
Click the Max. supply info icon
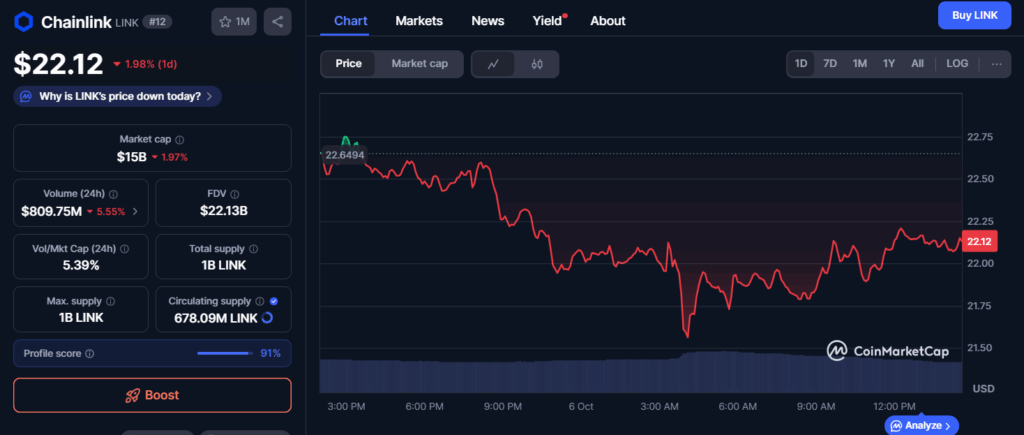click(x=110, y=301)
